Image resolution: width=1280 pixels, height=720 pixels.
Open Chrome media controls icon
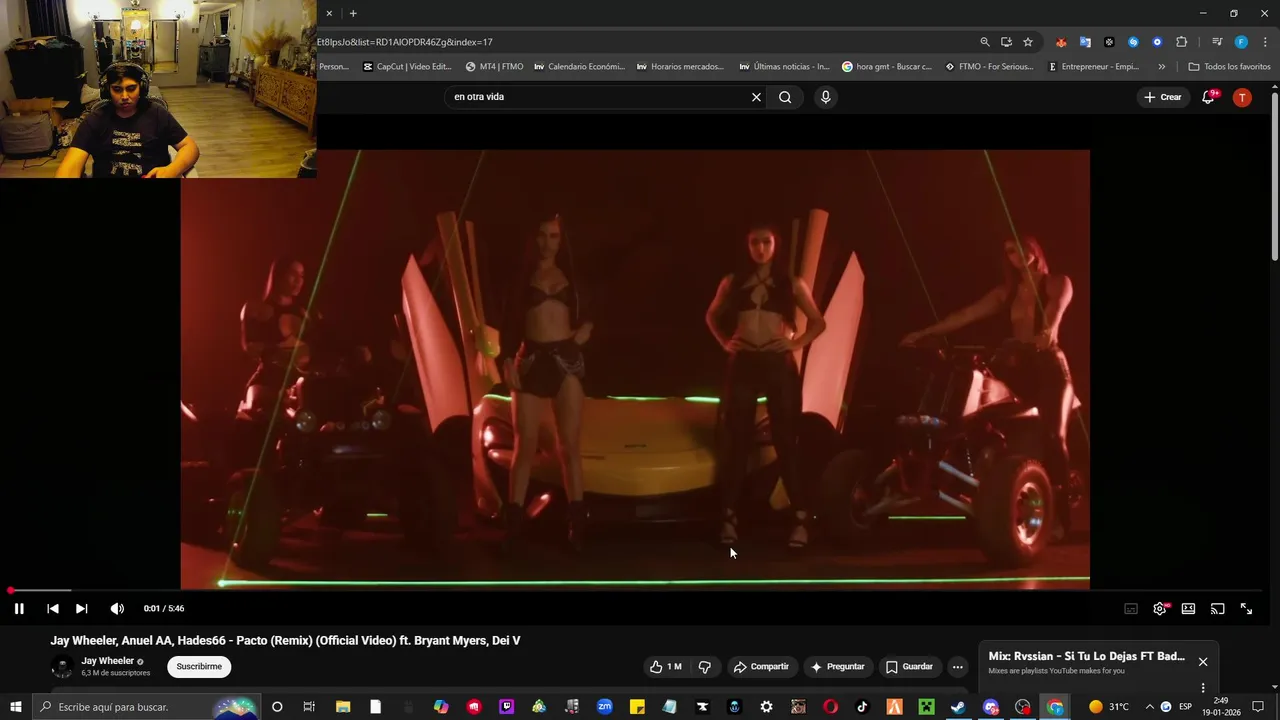[1217, 42]
